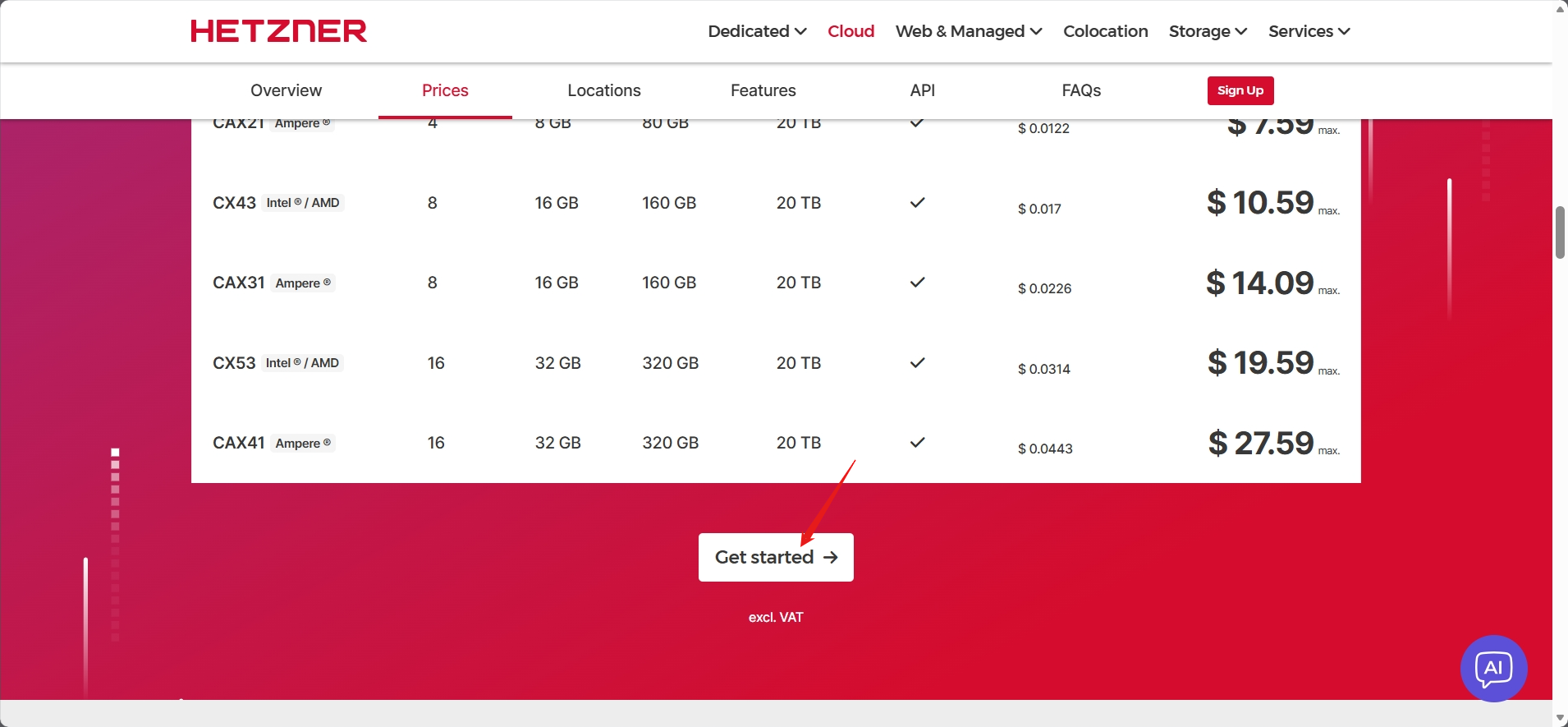
Task: Click the $ 27.59 monthly price
Action: coord(1261,443)
